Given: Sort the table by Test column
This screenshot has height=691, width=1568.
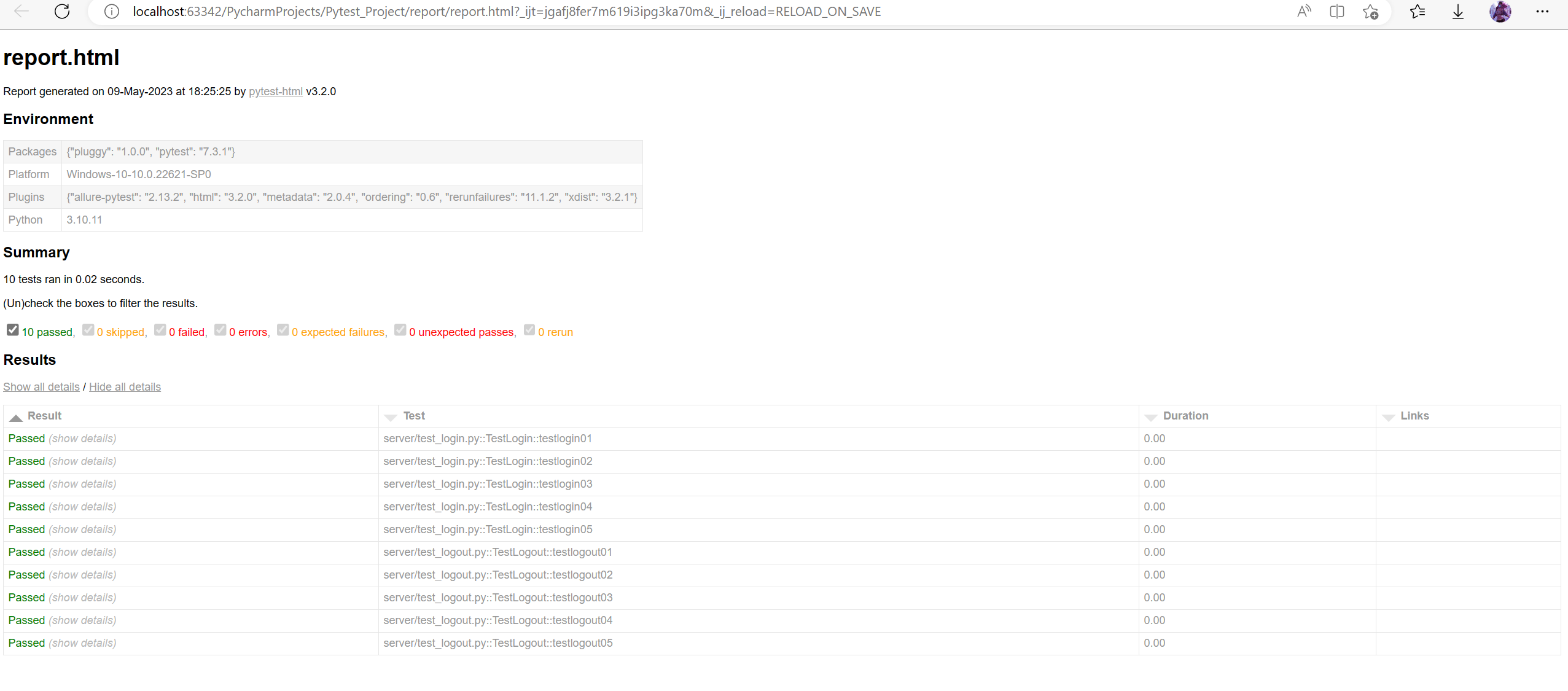Looking at the screenshot, I should pos(413,416).
